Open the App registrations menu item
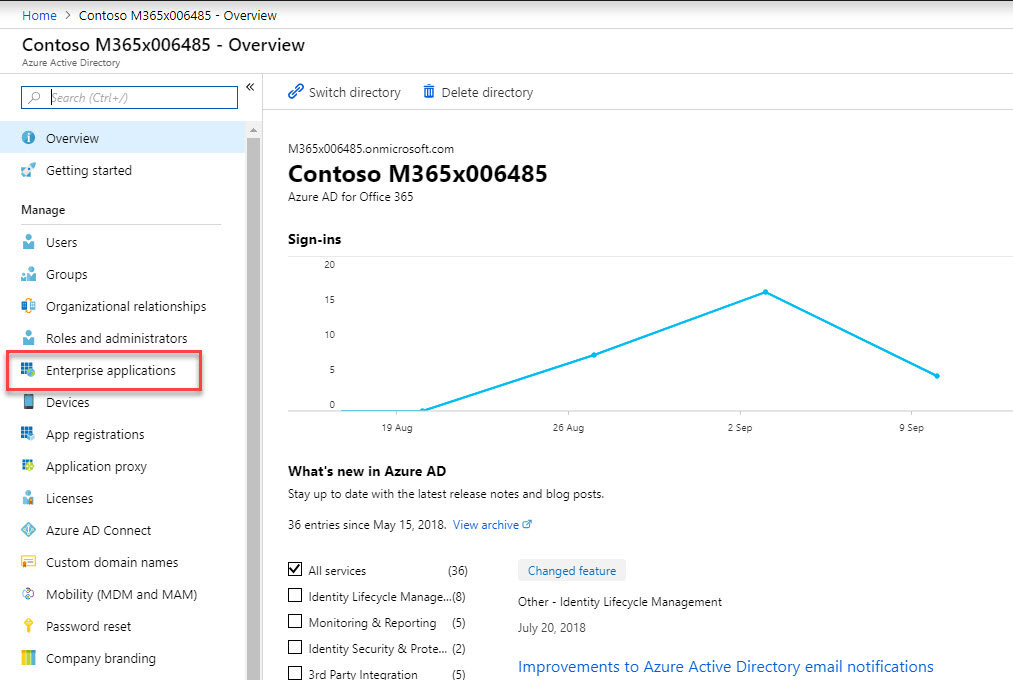 click(123, 434)
